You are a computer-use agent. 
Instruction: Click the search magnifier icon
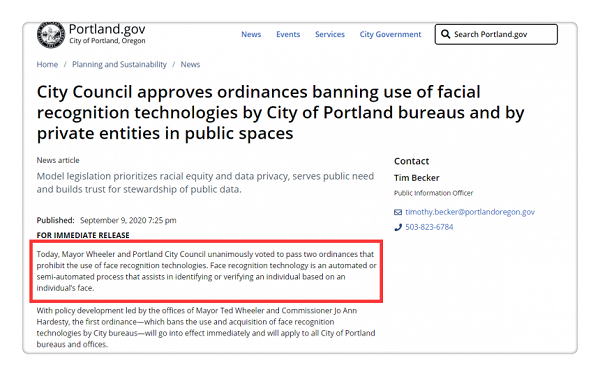(445, 34)
